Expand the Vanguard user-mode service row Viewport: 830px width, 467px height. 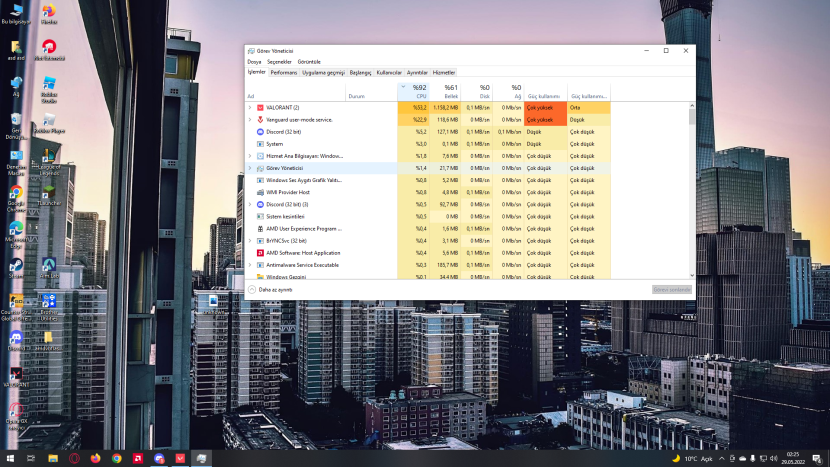tap(250, 120)
